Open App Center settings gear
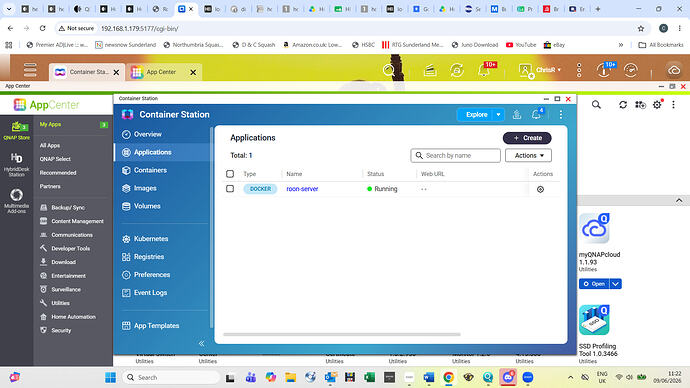 point(657,105)
